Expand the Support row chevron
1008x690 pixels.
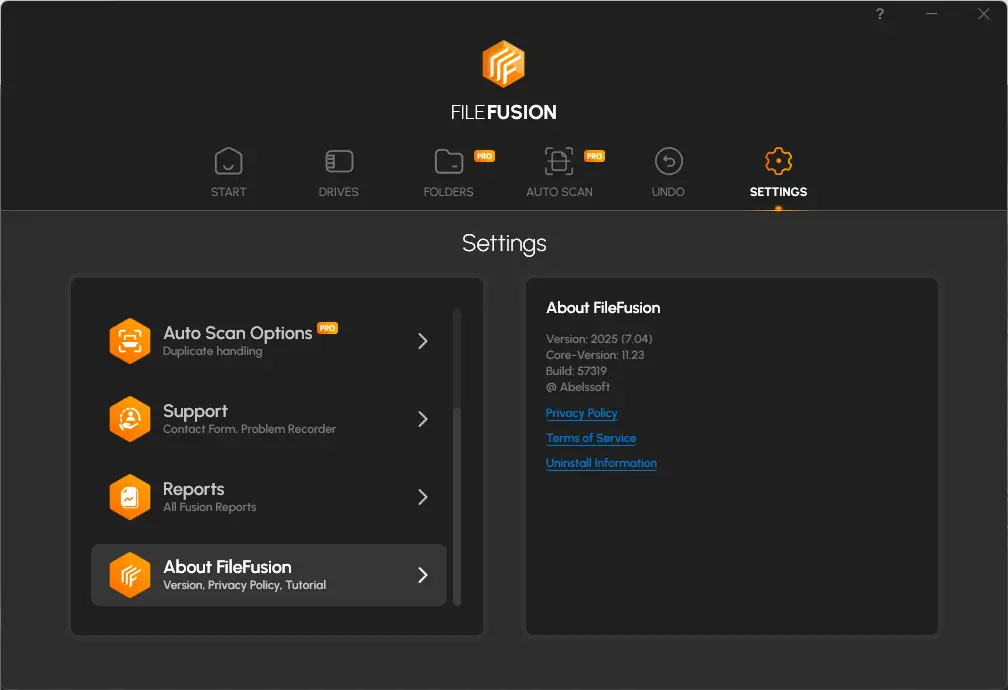pyautogui.click(x=423, y=419)
